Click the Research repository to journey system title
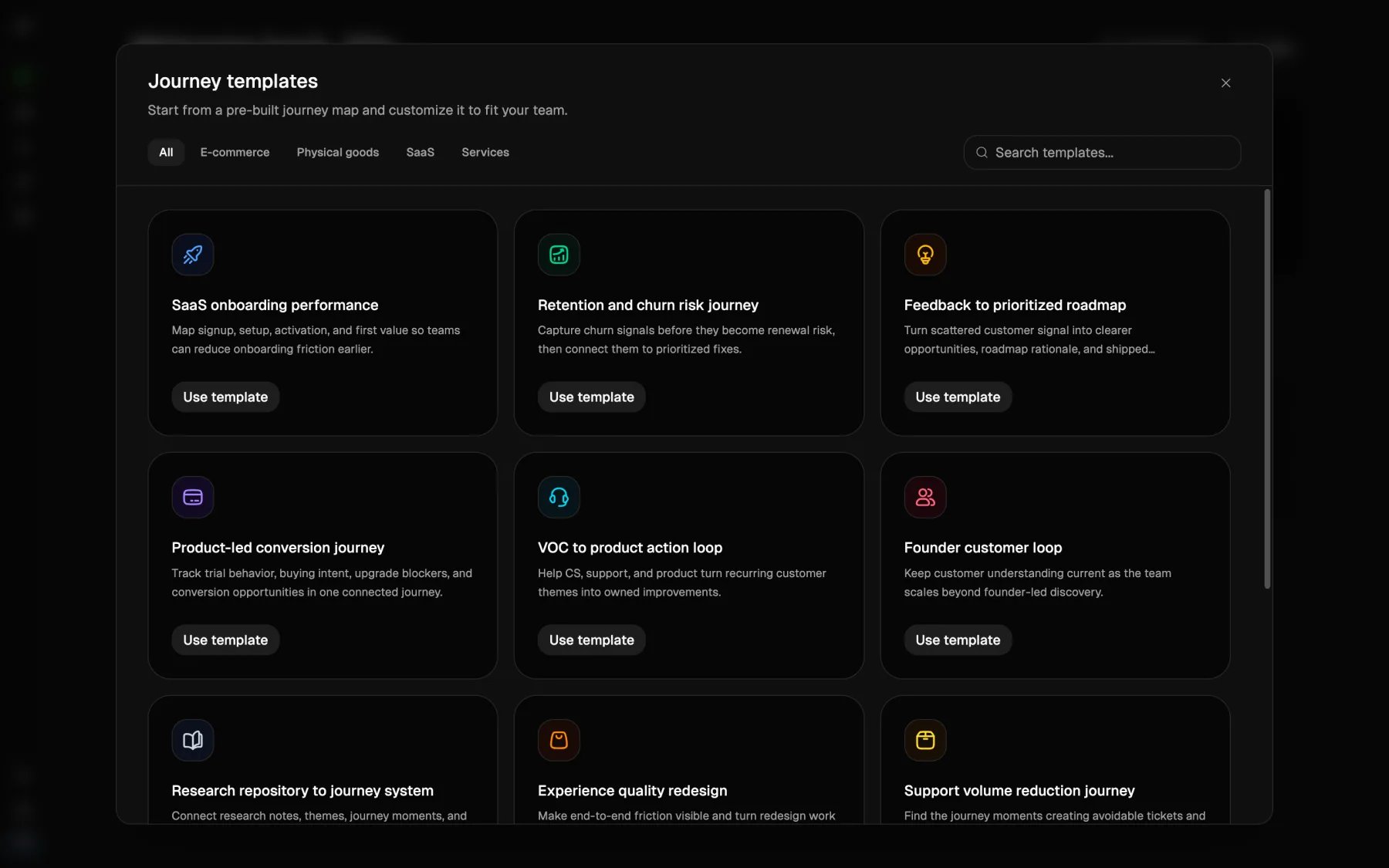1389x868 pixels. (x=302, y=790)
